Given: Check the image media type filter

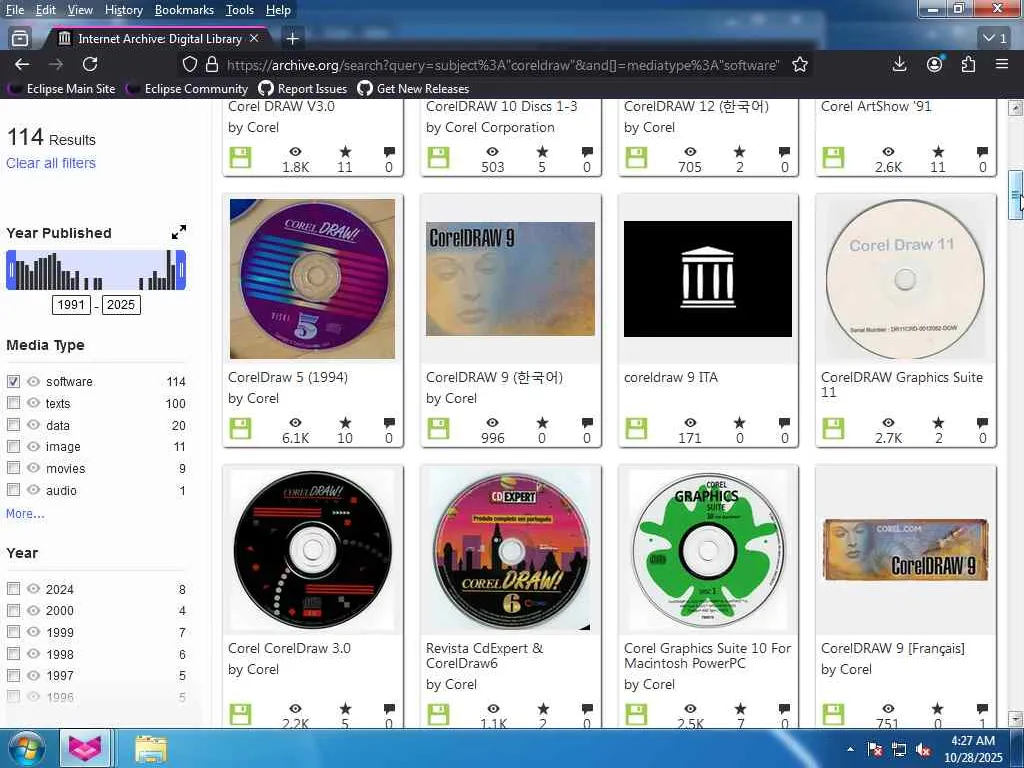Looking at the screenshot, I should (x=13, y=446).
